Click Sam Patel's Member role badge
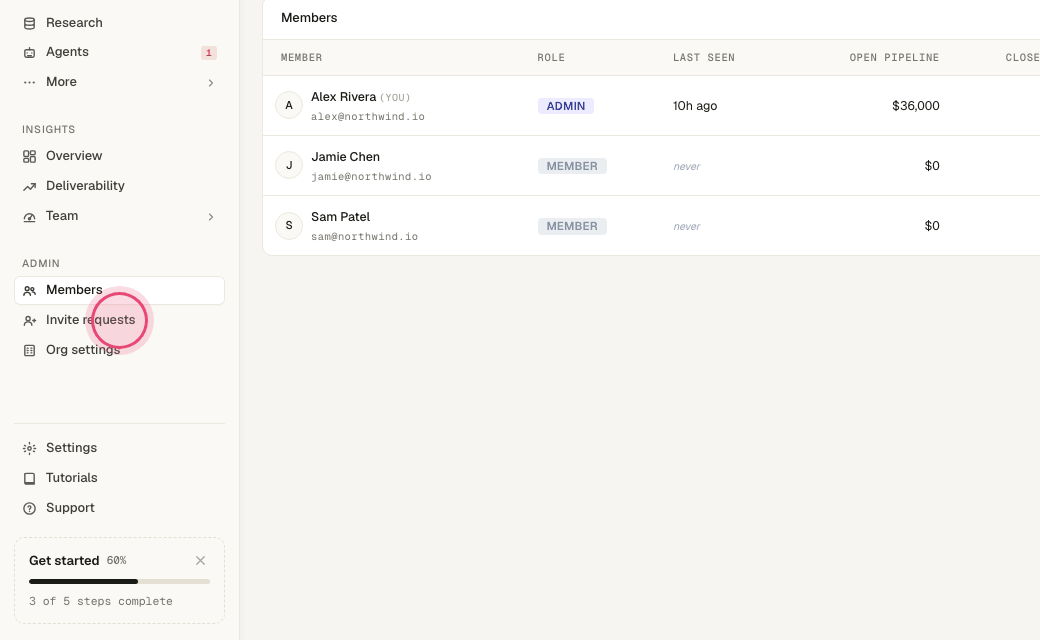Screen dimensions: 1040x640 (x=572, y=226)
